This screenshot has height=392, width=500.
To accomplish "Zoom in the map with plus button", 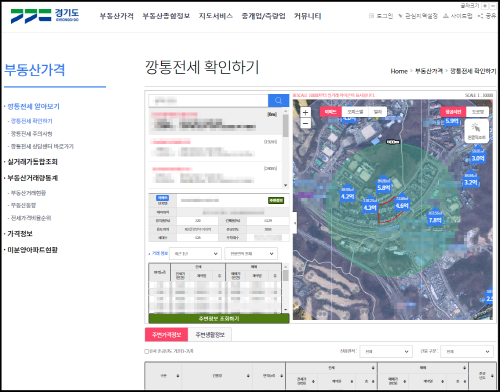I will (x=305, y=112).
